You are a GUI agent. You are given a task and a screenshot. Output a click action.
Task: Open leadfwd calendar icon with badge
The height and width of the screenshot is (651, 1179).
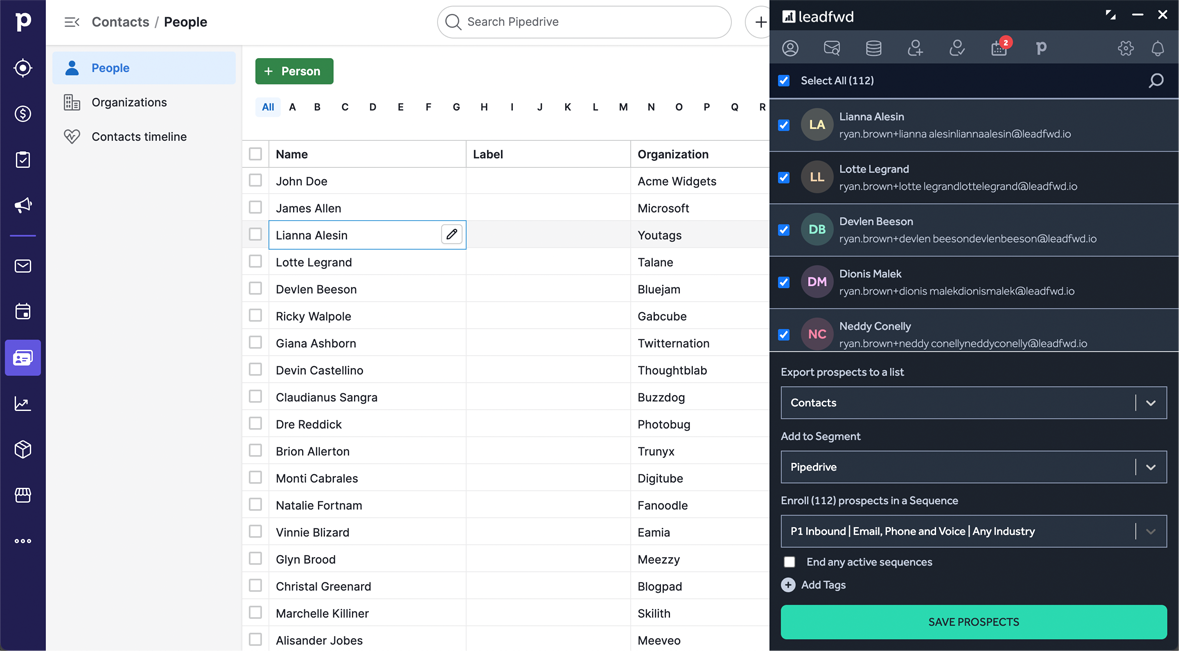[999, 48]
